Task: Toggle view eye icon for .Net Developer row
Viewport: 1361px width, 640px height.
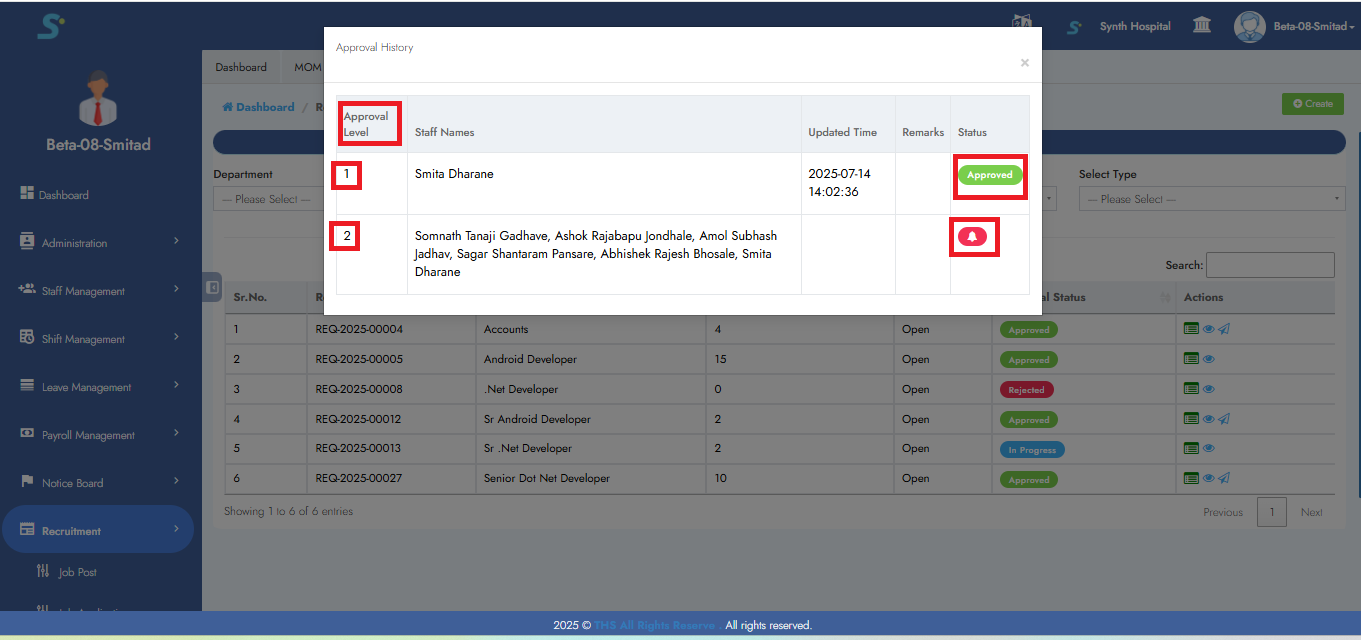Action: tap(1208, 389)
